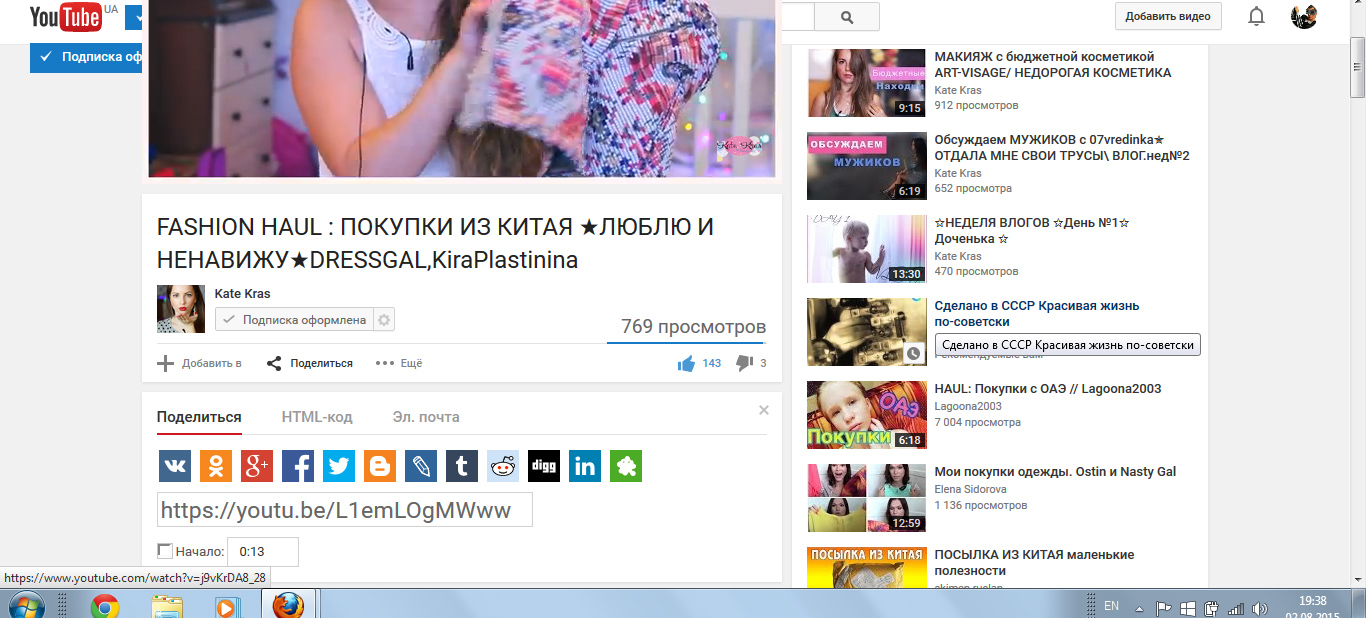Click the Сделано в СССР thumbnail
This screenshot has height=618, width=1366.
tap(867, 332)
